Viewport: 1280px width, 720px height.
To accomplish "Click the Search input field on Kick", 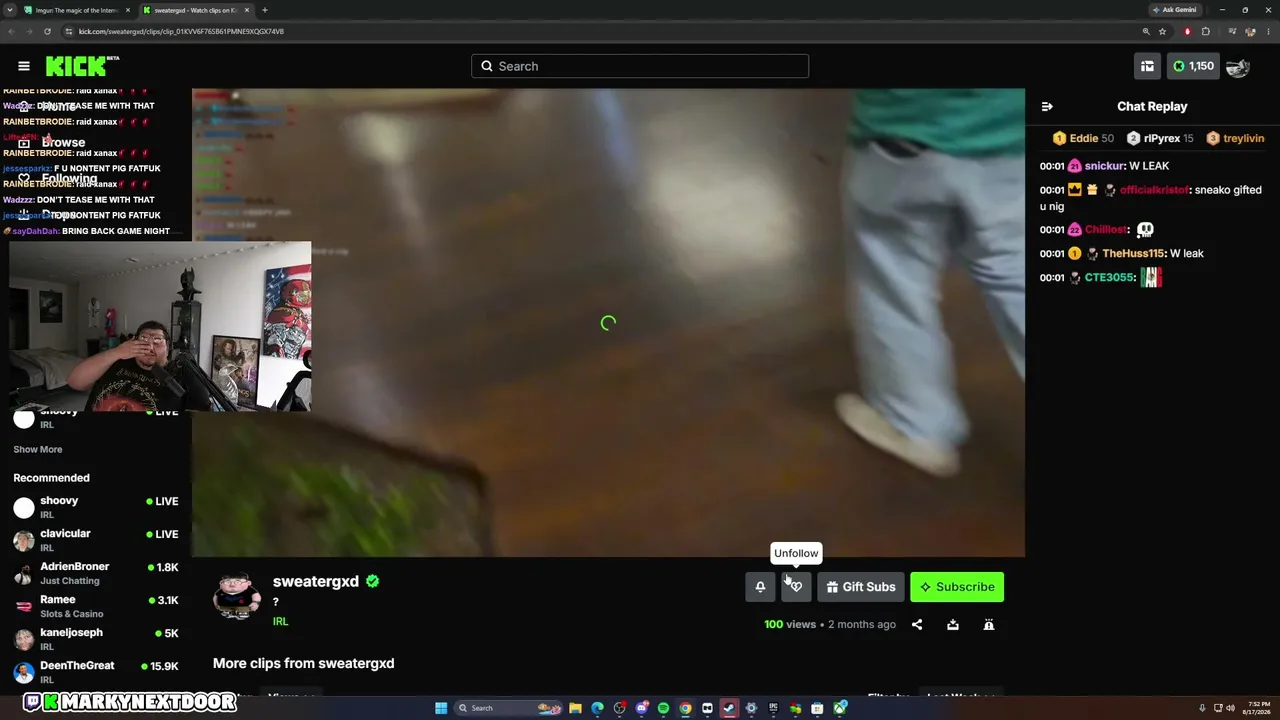I will coord(640,66).
